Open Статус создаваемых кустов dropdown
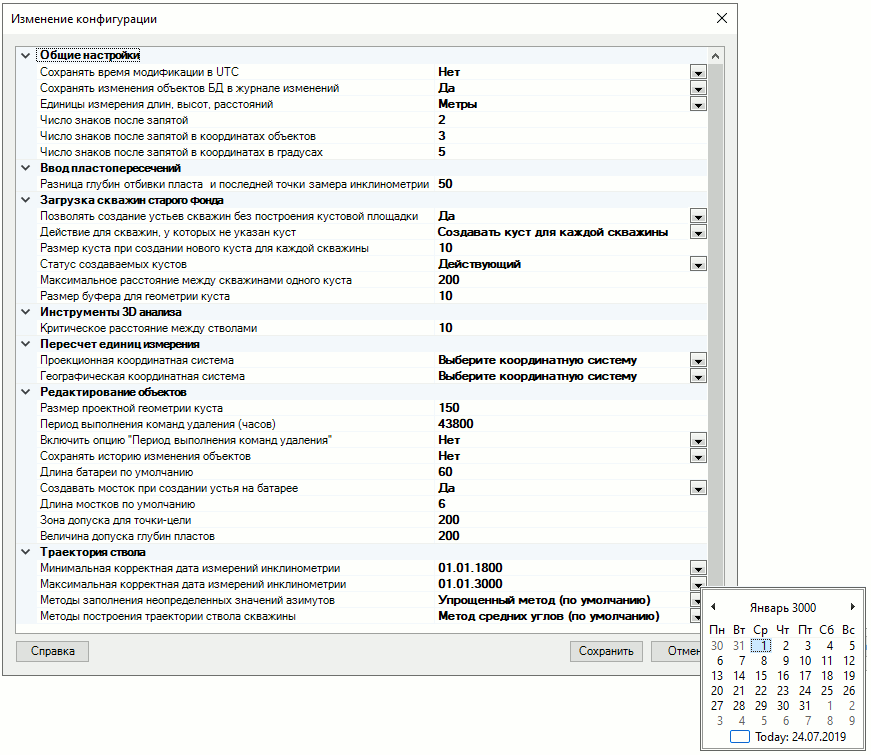The height and width of the screenshot is (755, 871). [x=698, y=264]
